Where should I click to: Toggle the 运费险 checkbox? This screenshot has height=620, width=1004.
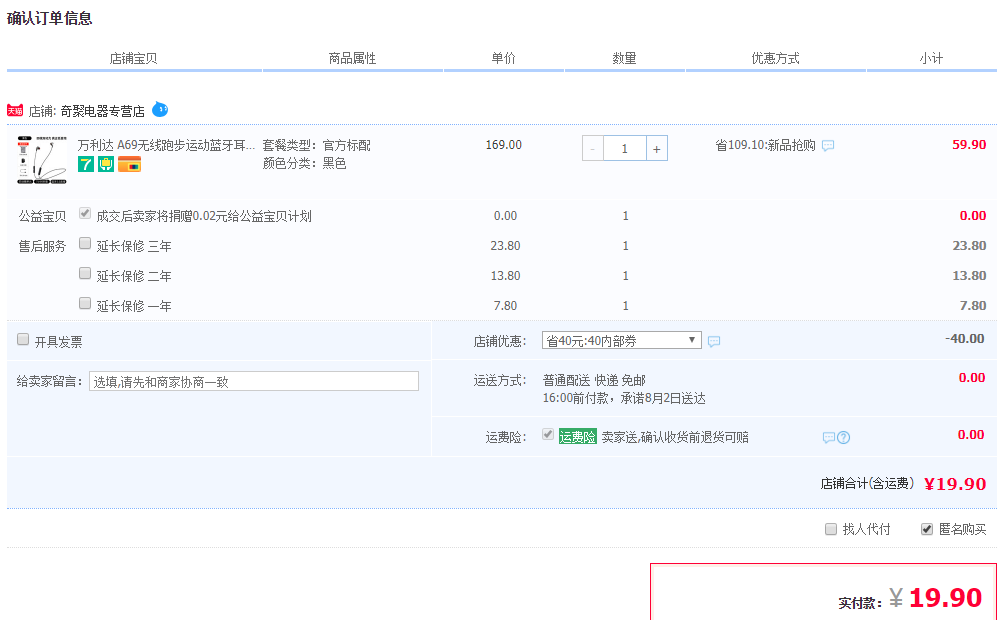(548, 434)
